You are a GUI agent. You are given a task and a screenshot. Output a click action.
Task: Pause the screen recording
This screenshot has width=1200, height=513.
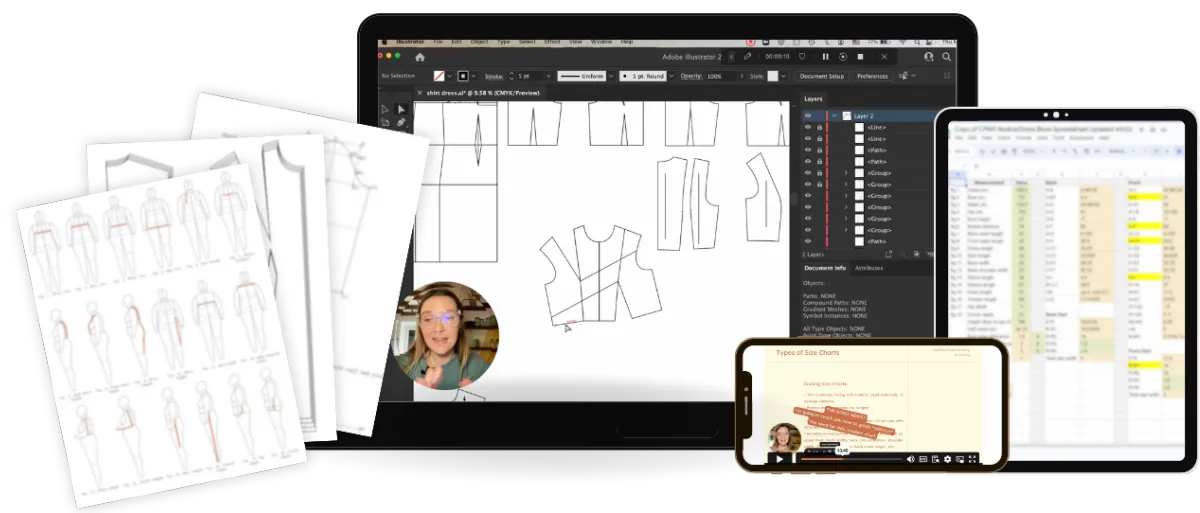826,57
